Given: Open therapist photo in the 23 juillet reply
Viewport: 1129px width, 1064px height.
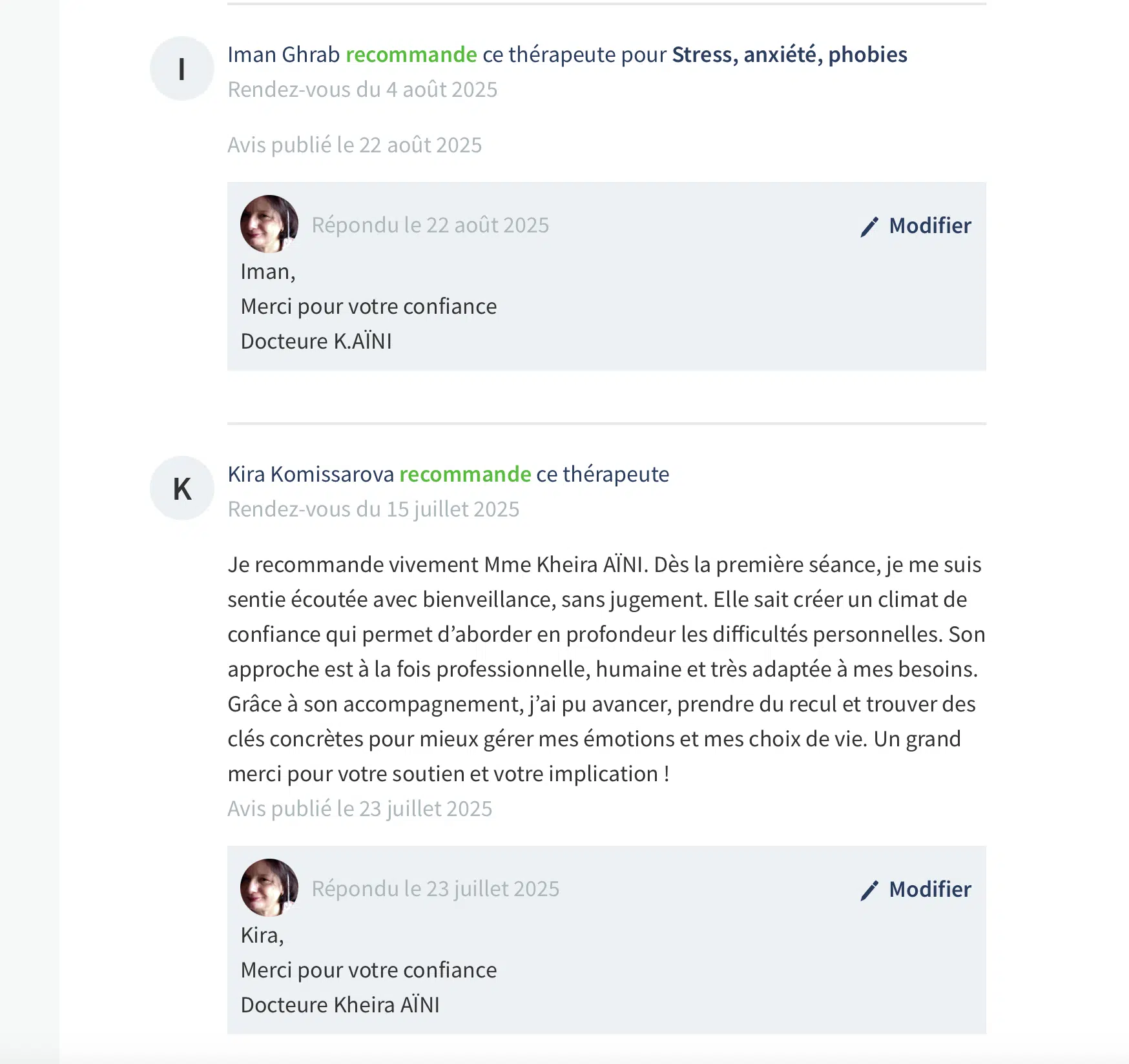Looking at the screenshot, I should [269, 888].
